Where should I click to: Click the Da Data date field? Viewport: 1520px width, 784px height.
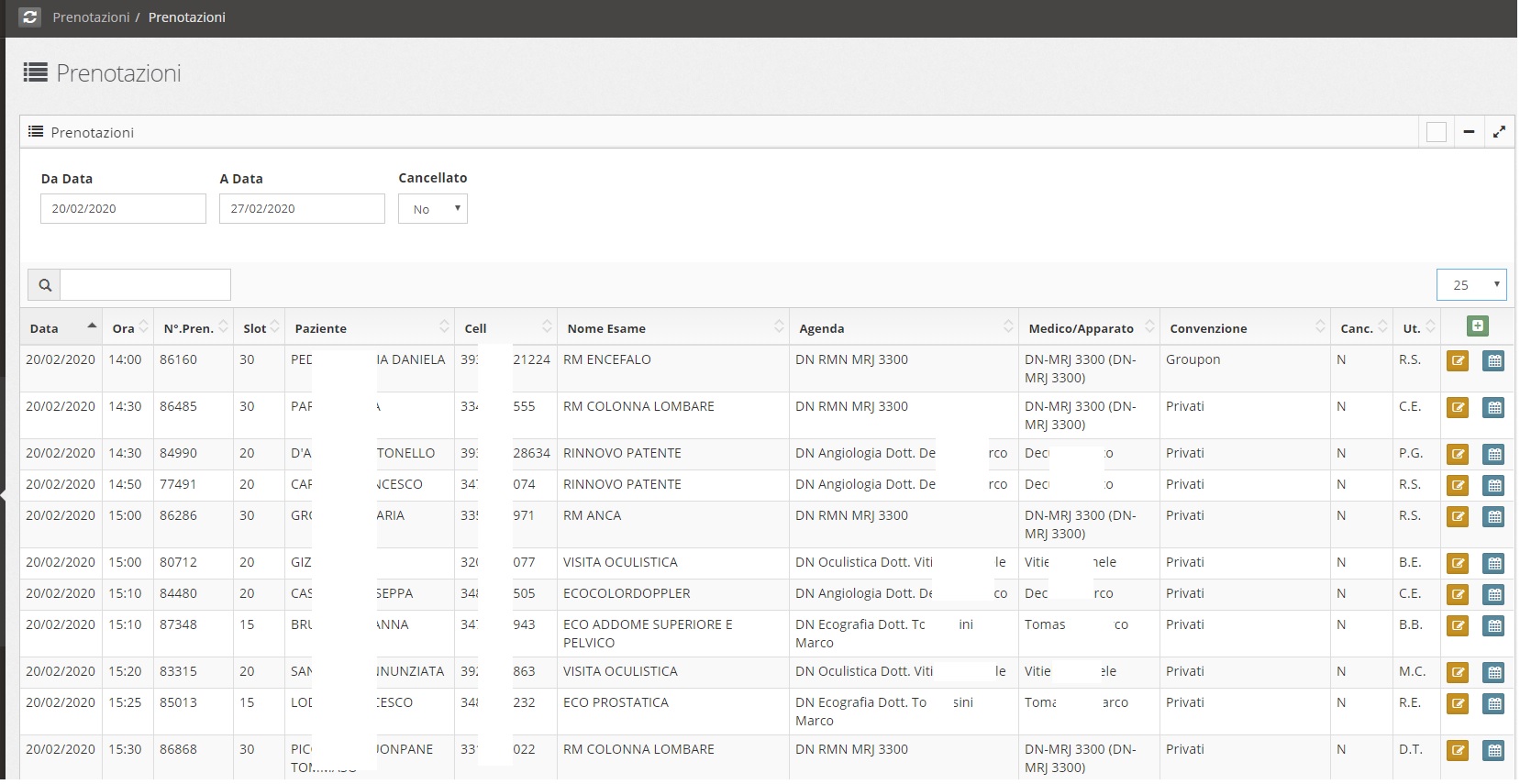pyautogui.click(x=123, y=208)
